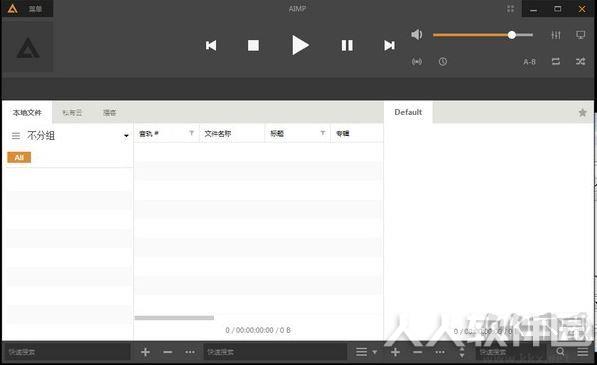
Task: Click the playlist sort up-down arrows icon
Action: (x=462, y=352)
